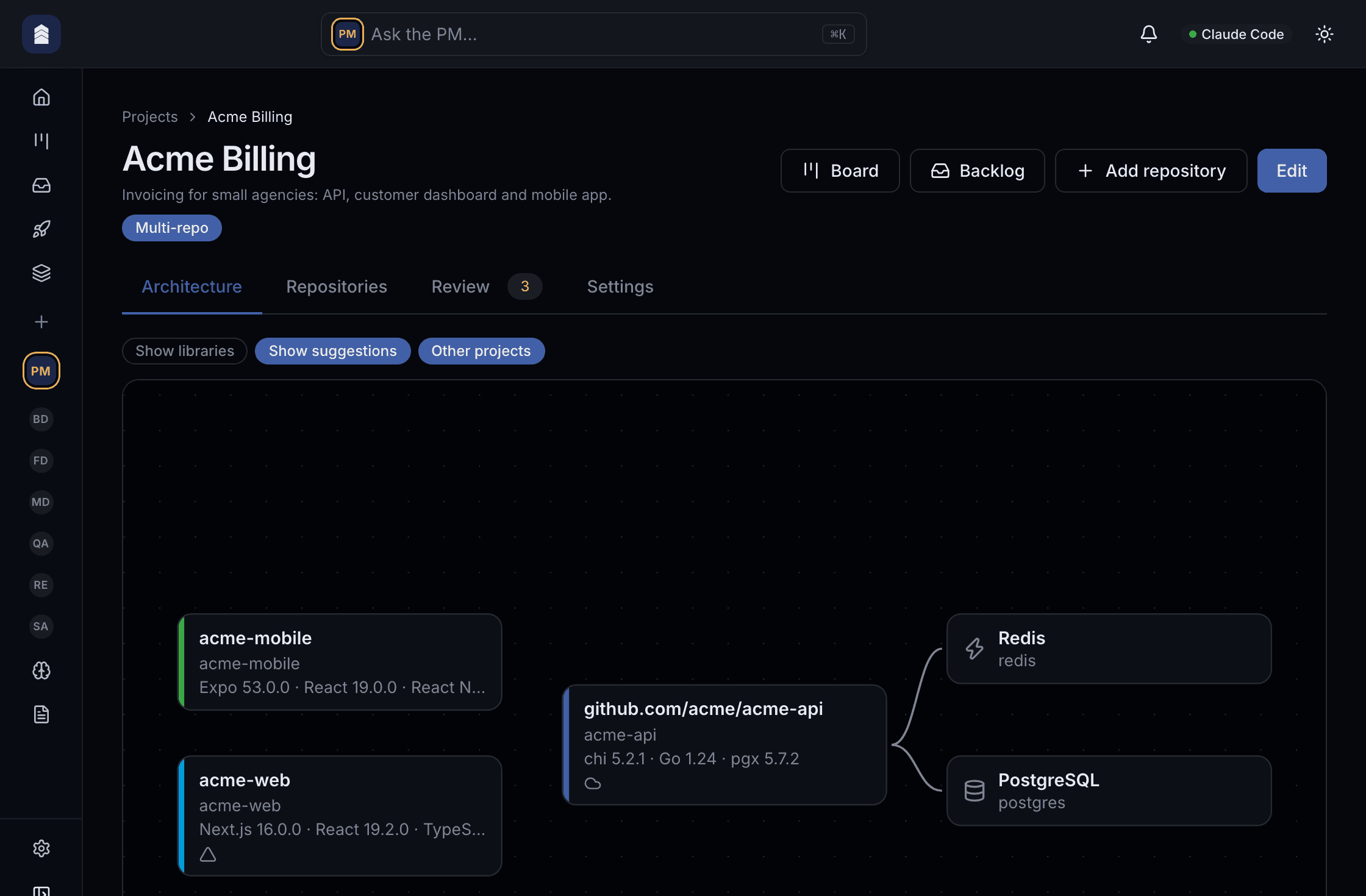
Task: Switch to the Repositories tab
Action: pyautogui.click(x=337, y=286)
